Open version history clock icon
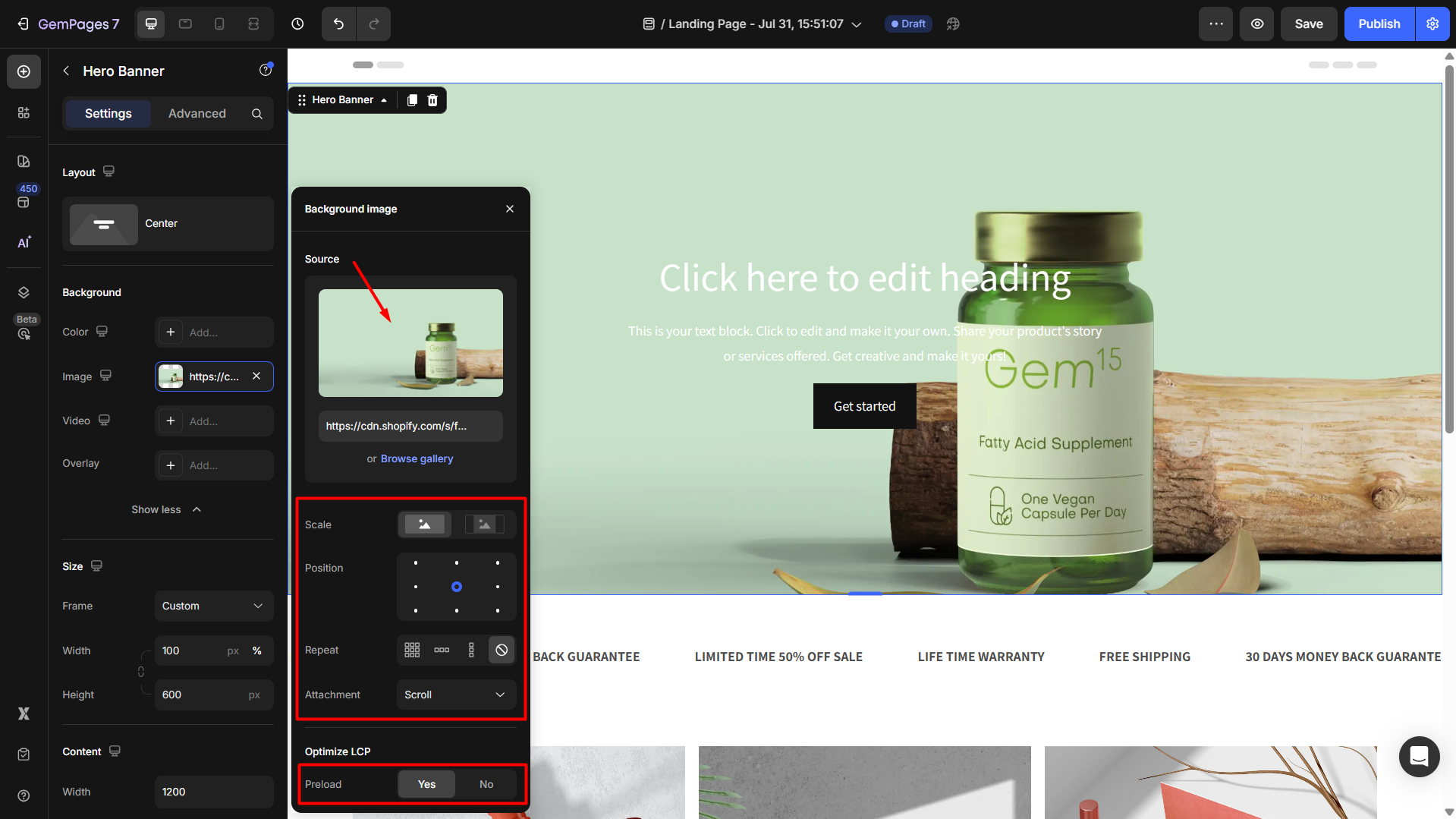 (x=297, y=24)
